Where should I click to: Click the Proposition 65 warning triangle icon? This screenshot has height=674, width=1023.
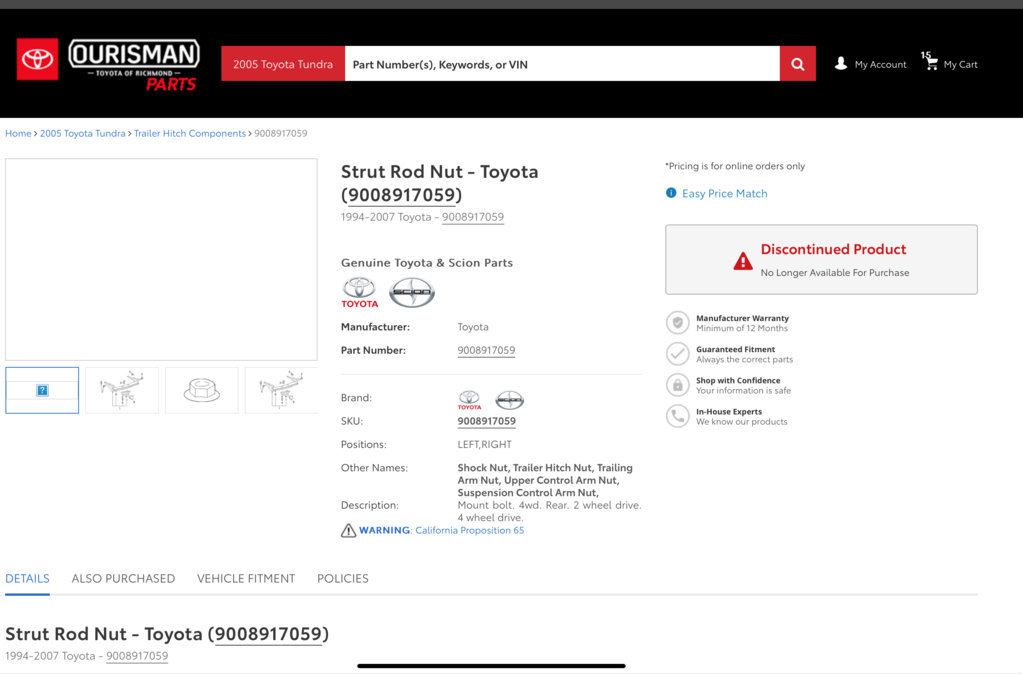tap(348, 530)
